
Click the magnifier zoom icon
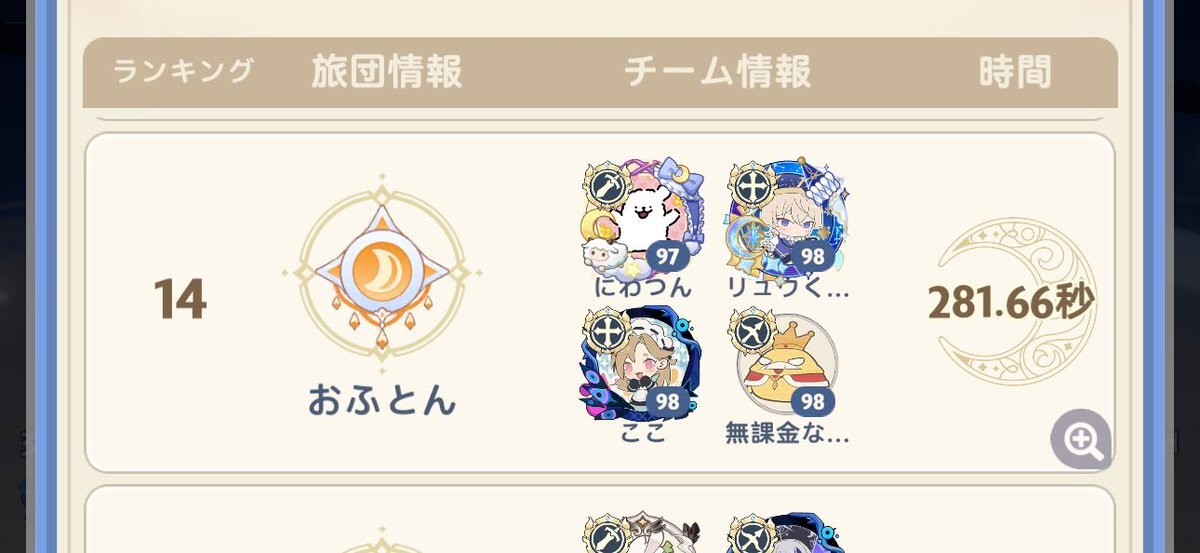1081,439
